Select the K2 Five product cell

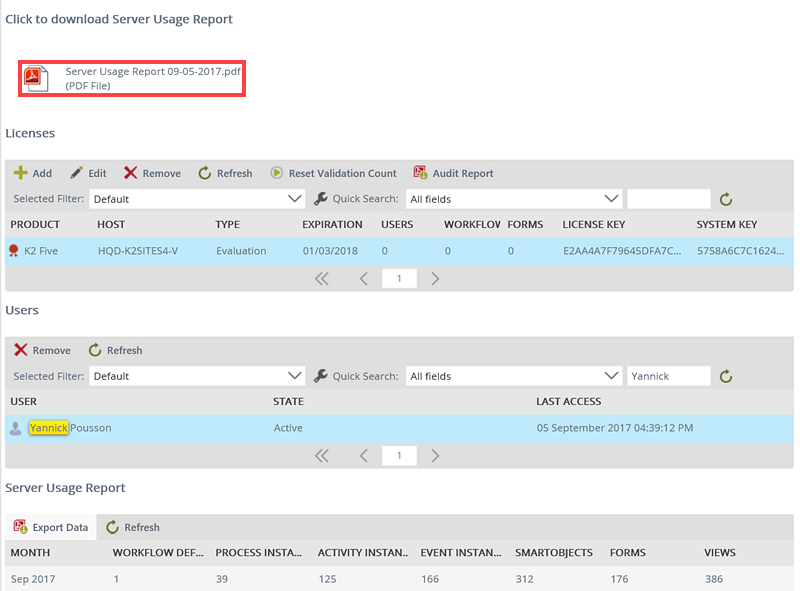(x=41, y=251)
